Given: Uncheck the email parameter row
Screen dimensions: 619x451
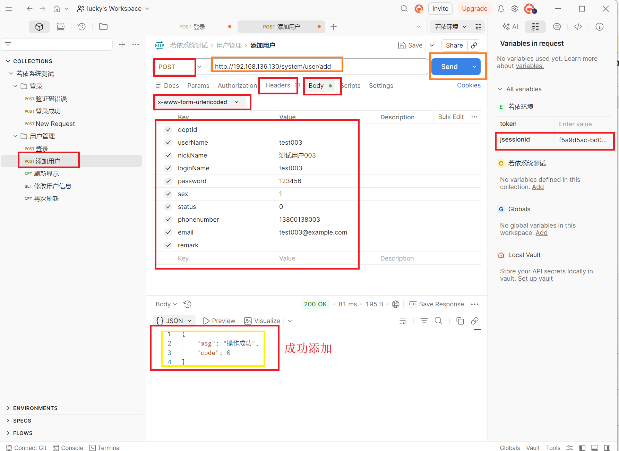Looking at the screenshot, I should (x=168, y=232).
